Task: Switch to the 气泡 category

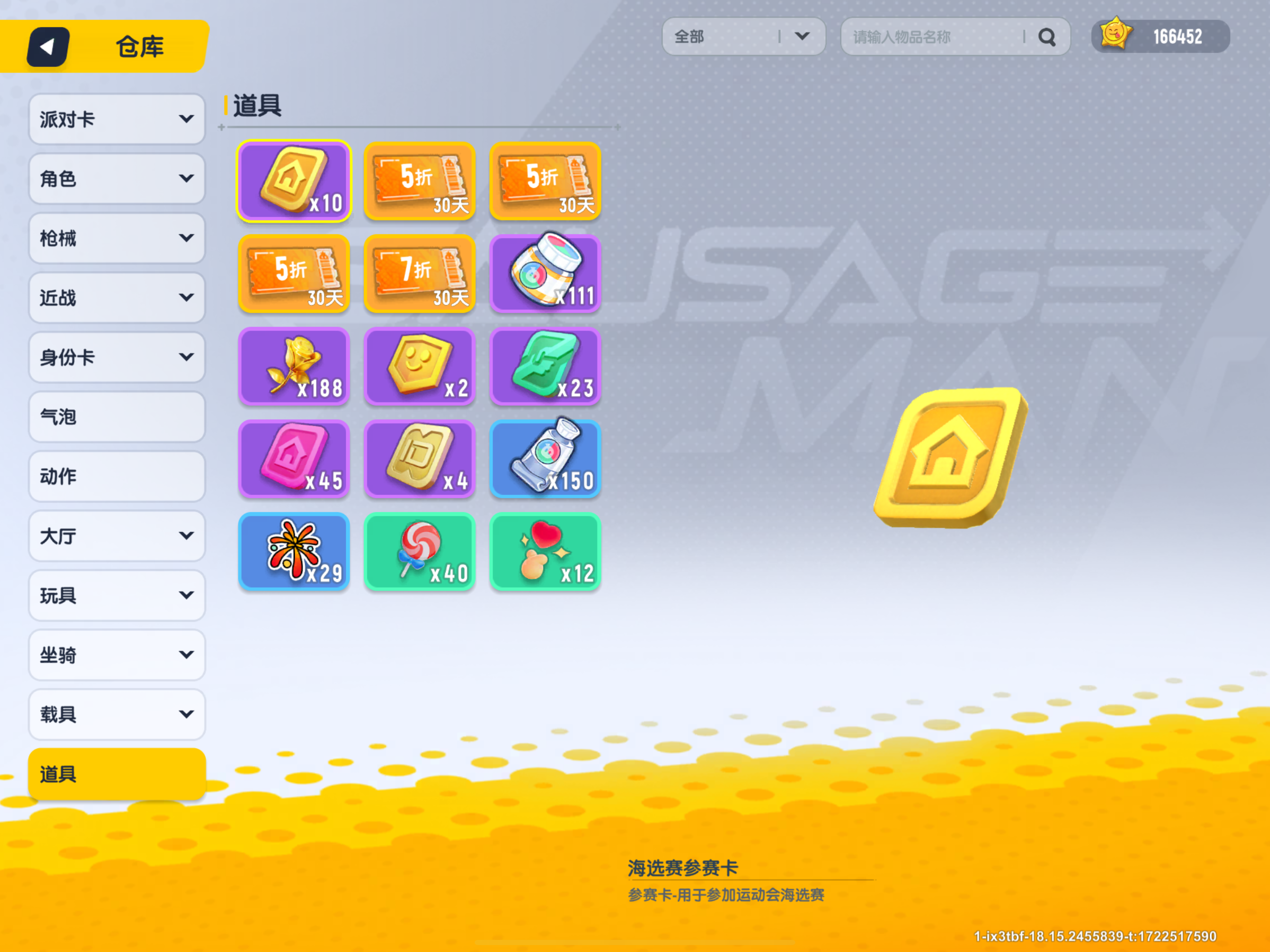Action: (117, 417)
